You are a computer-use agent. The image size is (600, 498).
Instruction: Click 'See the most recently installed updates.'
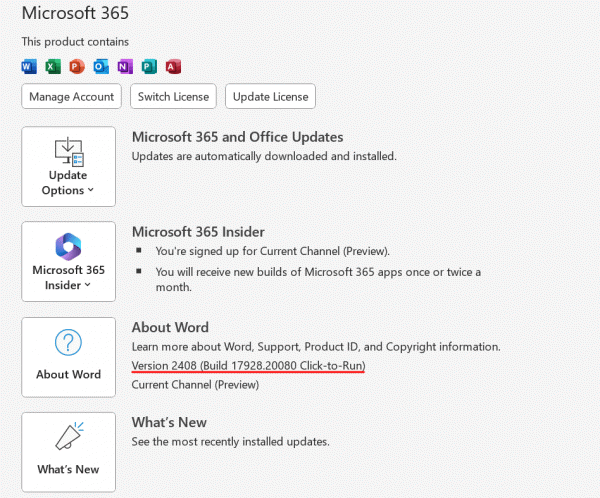[230, 442]
